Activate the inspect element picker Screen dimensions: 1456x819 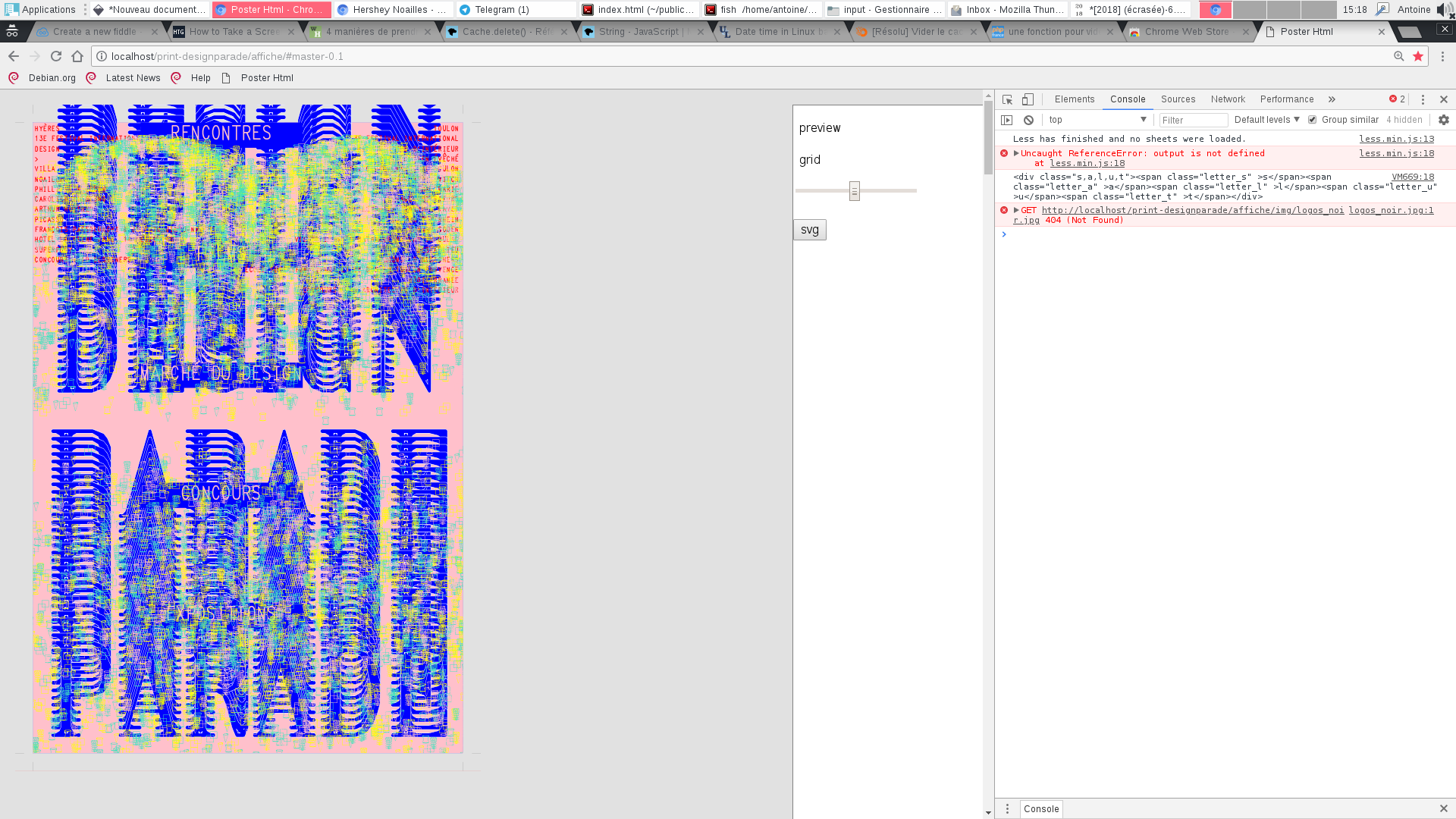point(1007,99)
